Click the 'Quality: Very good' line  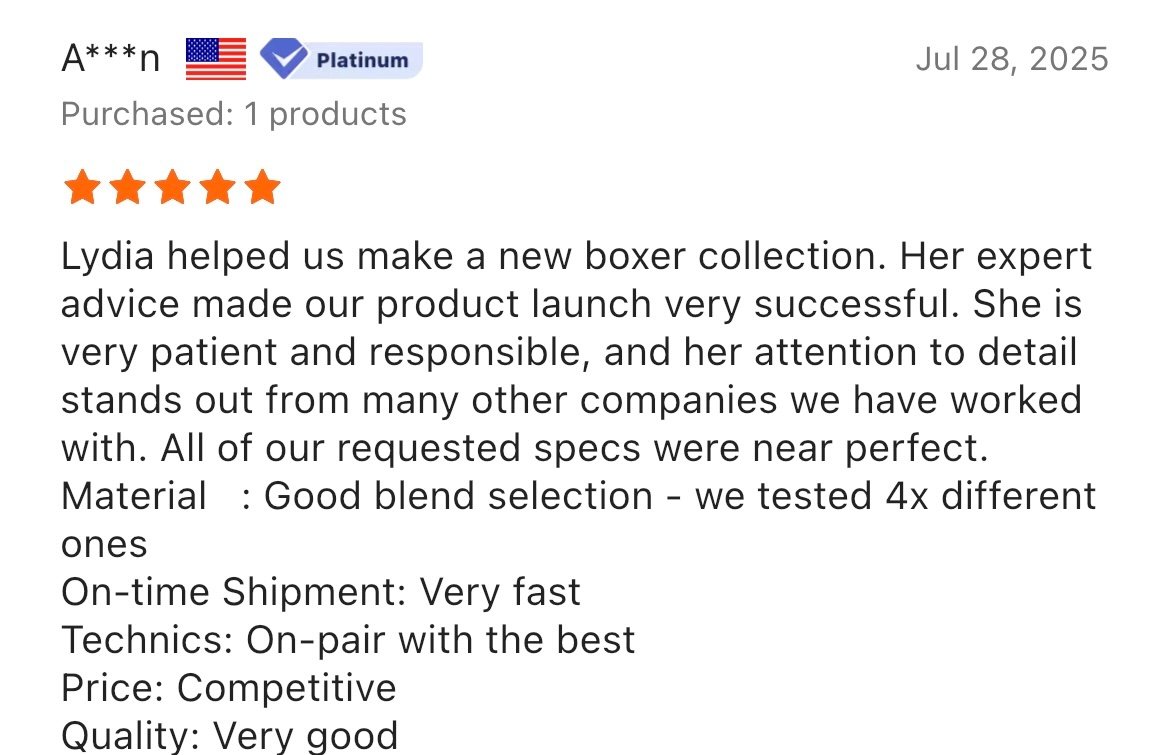pyautogui.click(x=229, y=736)
